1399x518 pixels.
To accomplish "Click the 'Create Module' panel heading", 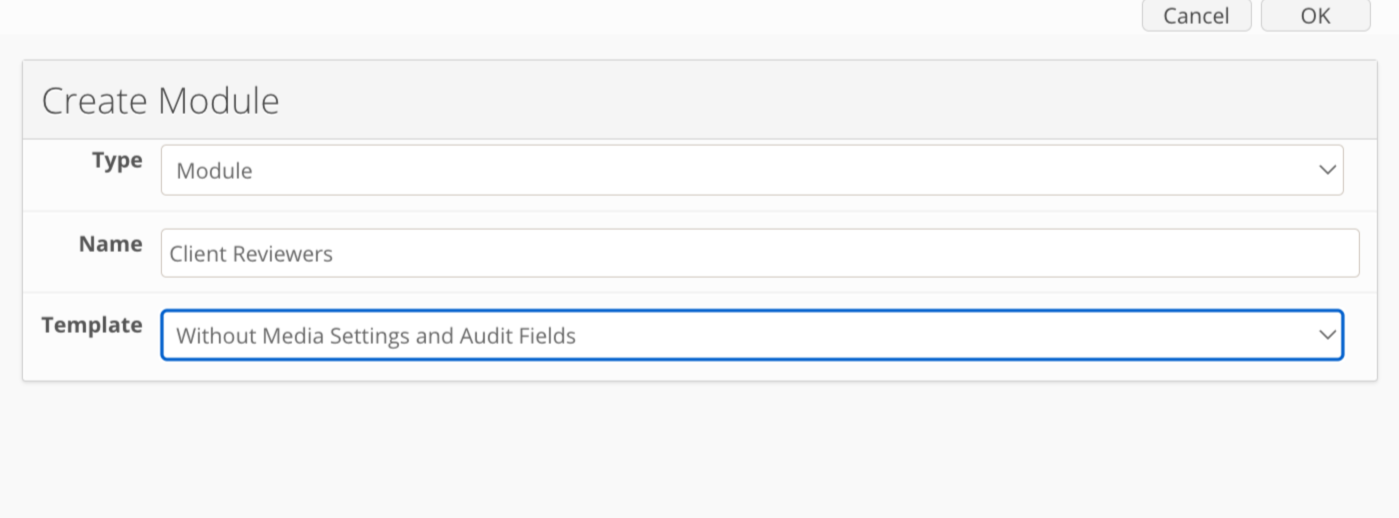I will pos(160,101).
